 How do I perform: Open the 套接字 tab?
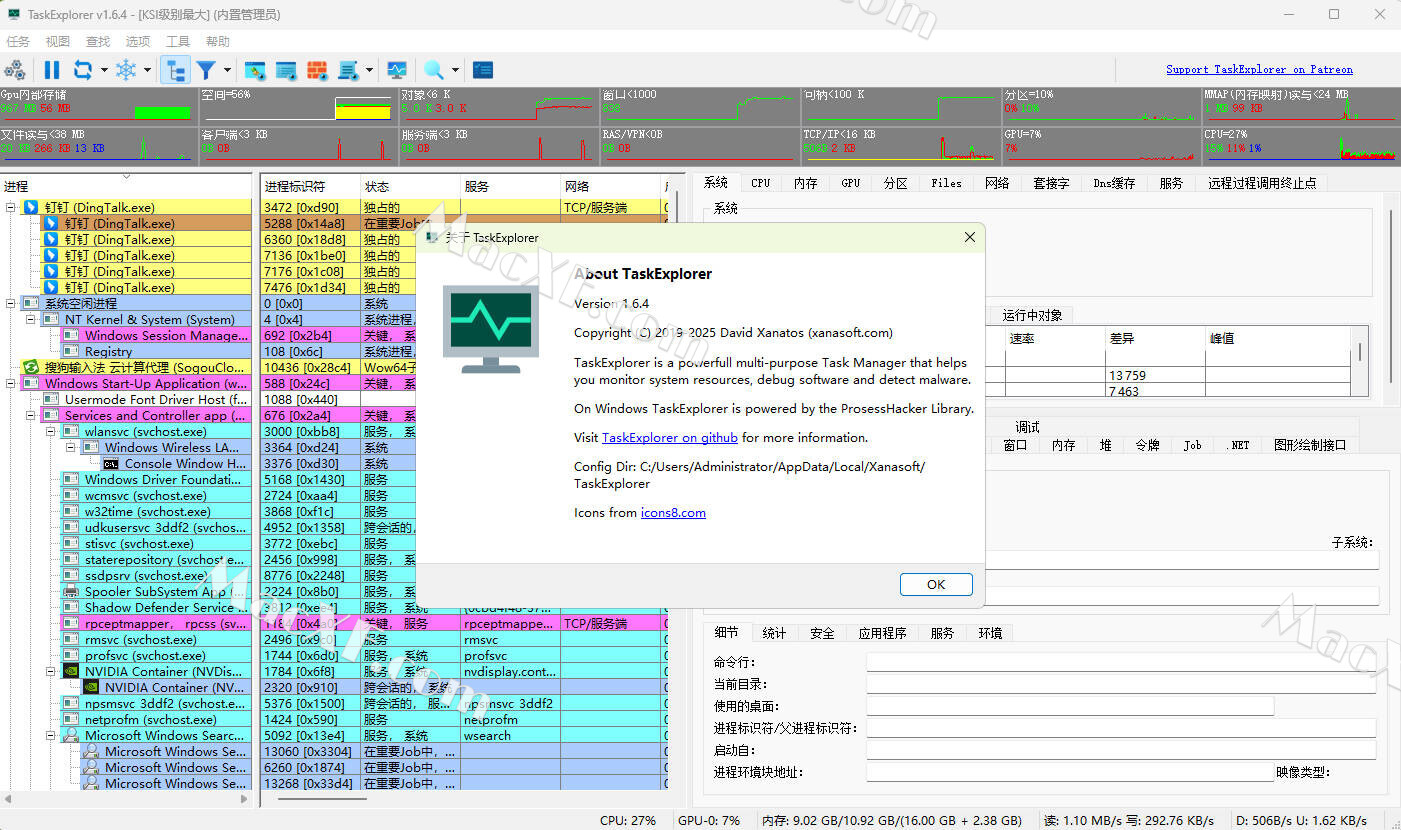coord(1051,183)
